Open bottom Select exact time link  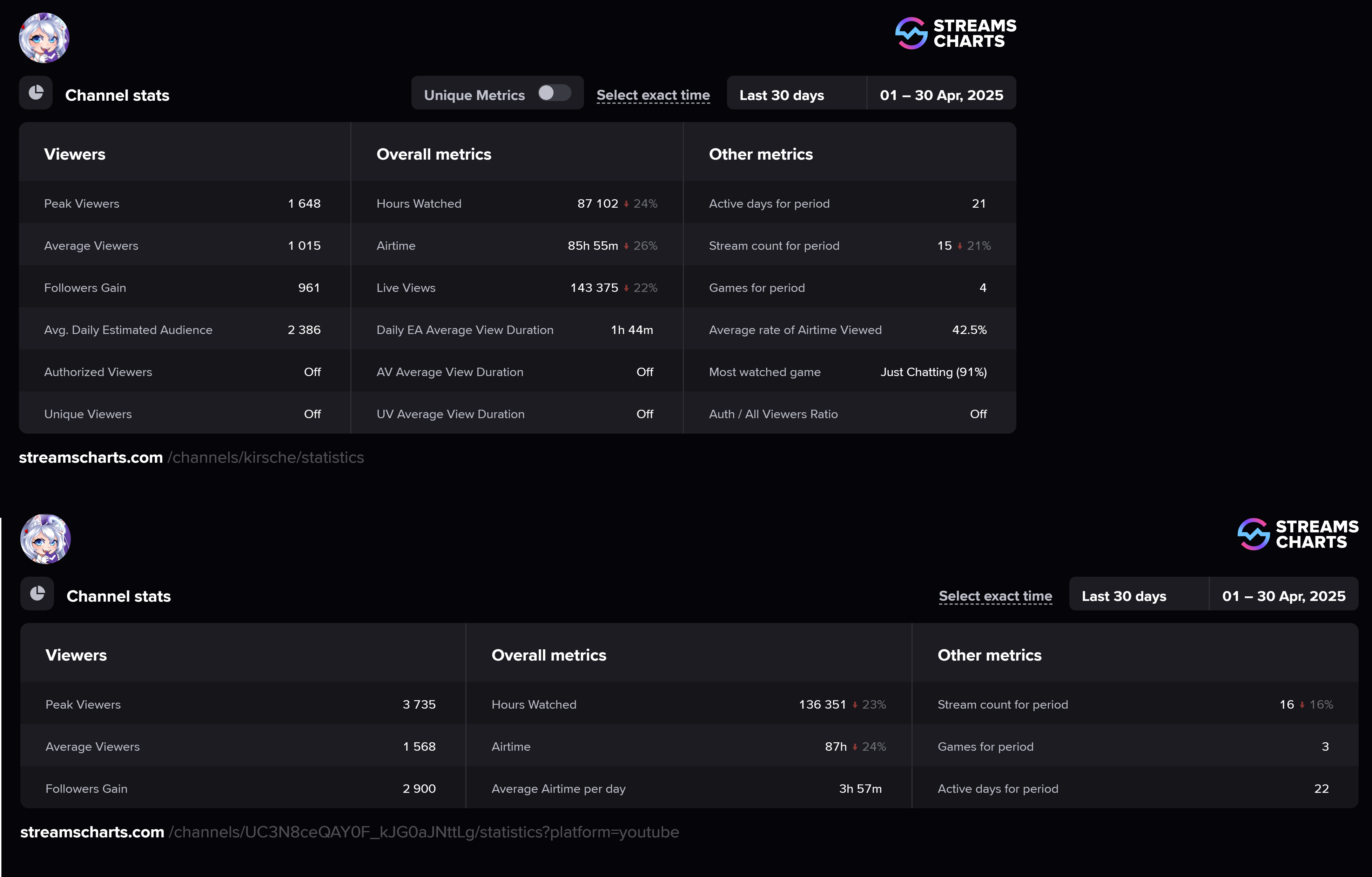coord(995,596)
